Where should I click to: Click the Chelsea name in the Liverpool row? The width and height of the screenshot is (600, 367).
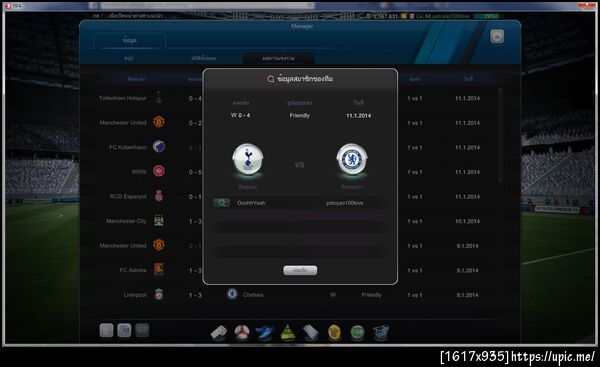(253, 295)
